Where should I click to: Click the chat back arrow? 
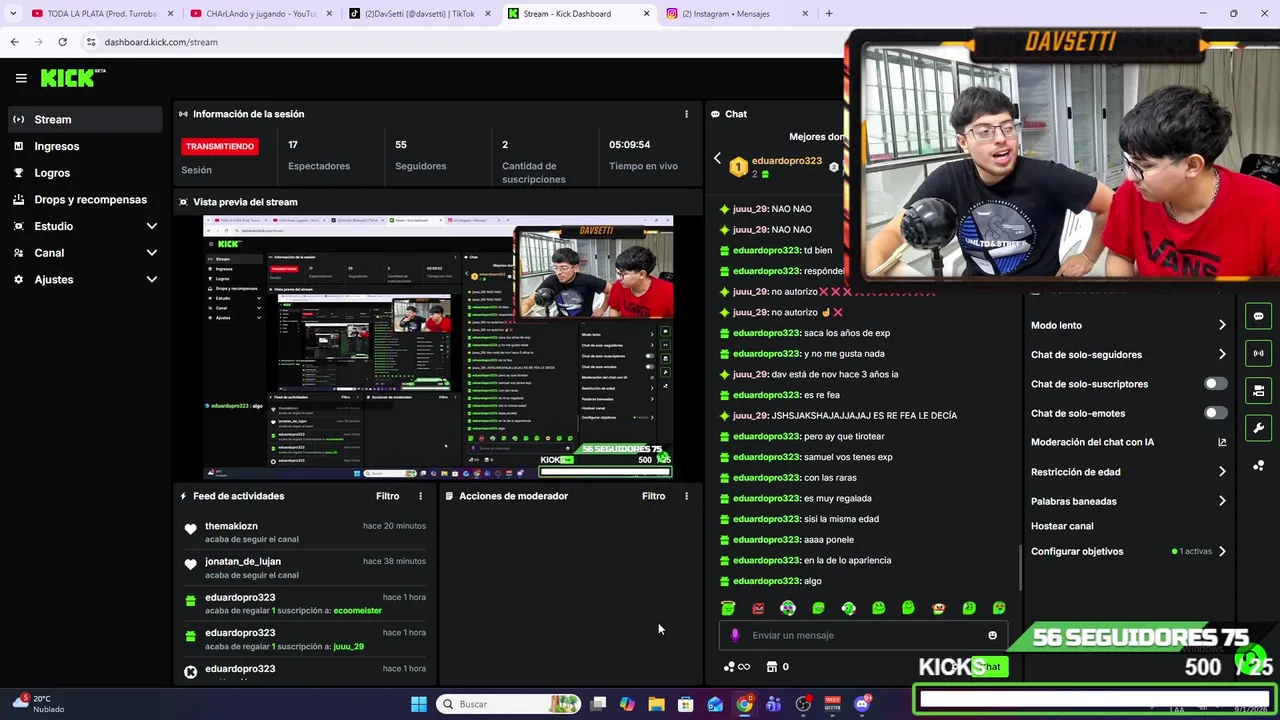(717, 159)
